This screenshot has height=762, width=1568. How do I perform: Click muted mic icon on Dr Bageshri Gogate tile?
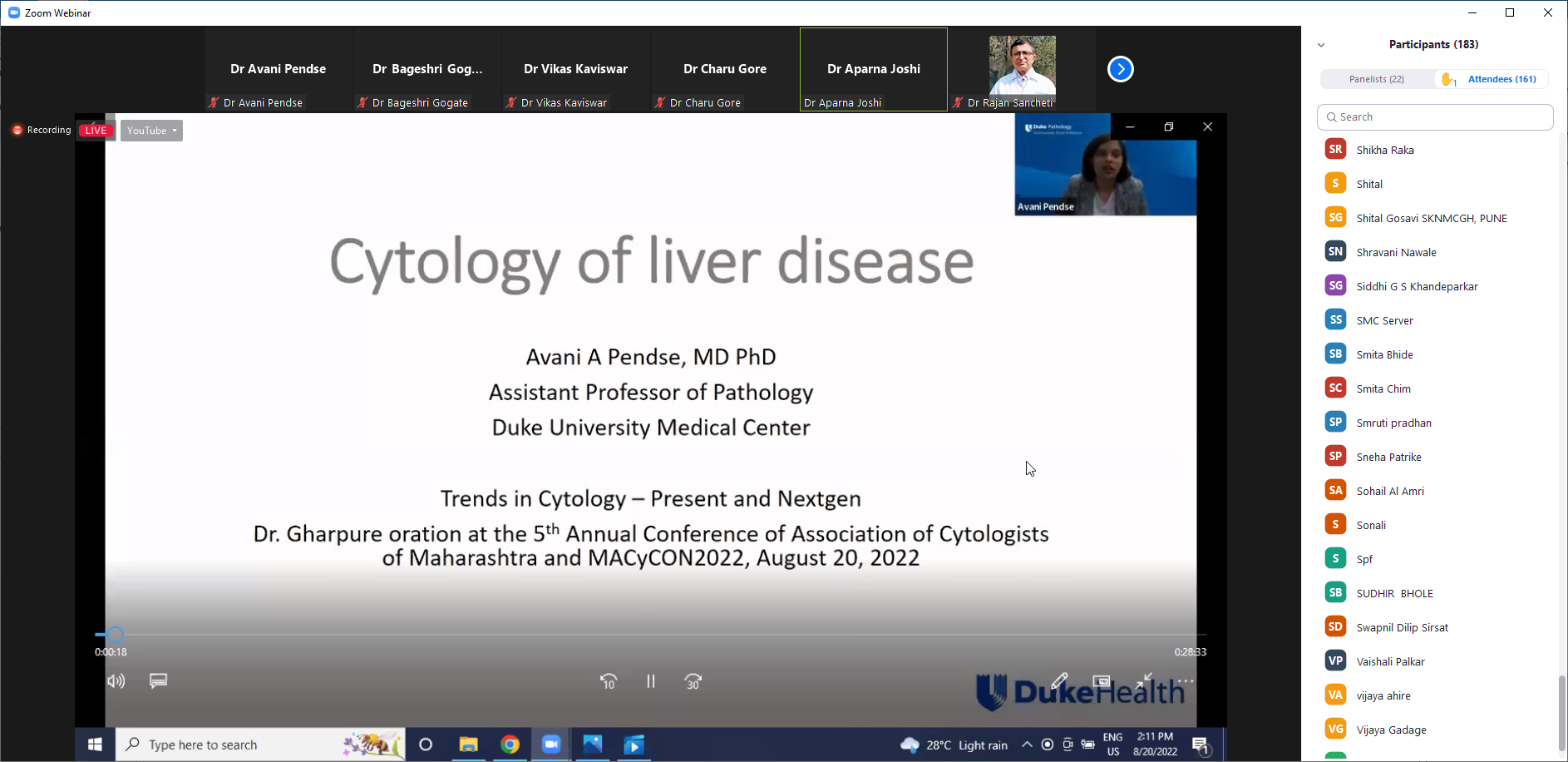click(x=362, y=102)
